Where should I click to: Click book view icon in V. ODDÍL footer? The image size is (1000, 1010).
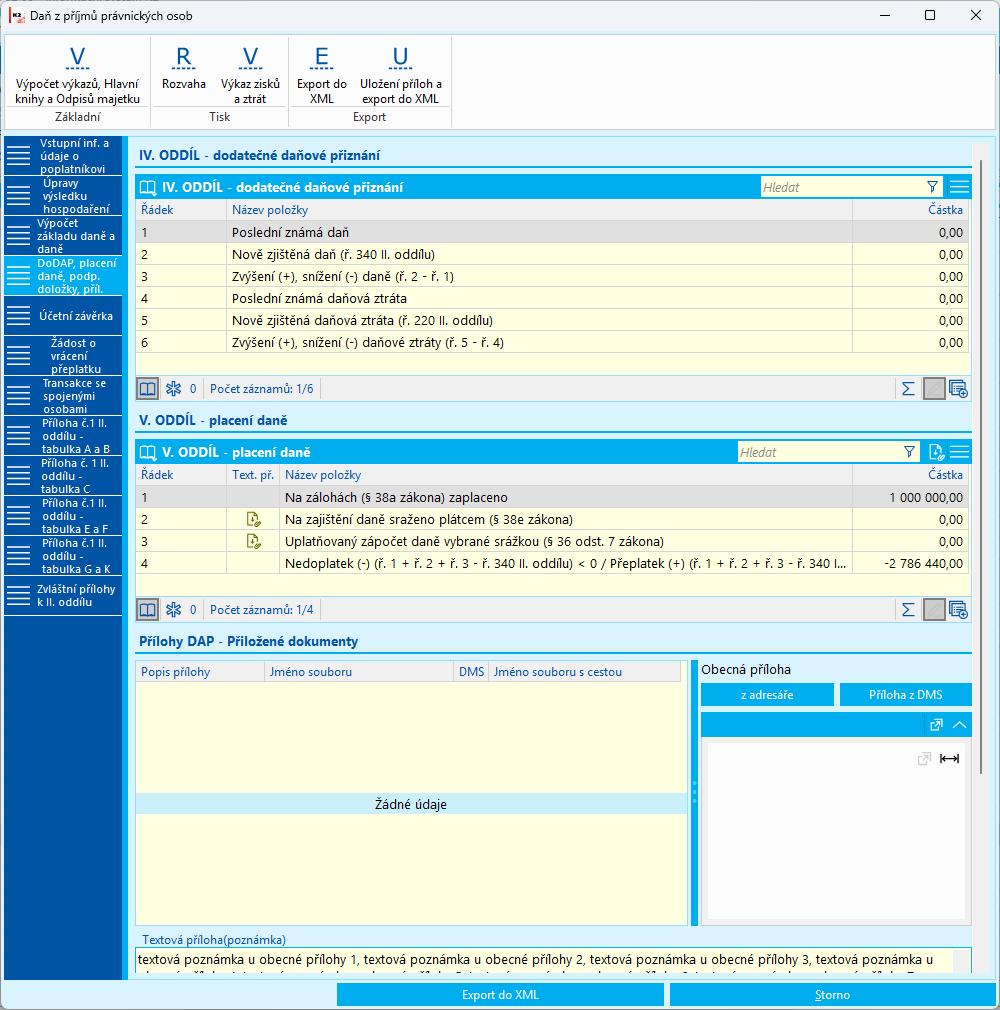pyautogui.click(x=148, y=609)
